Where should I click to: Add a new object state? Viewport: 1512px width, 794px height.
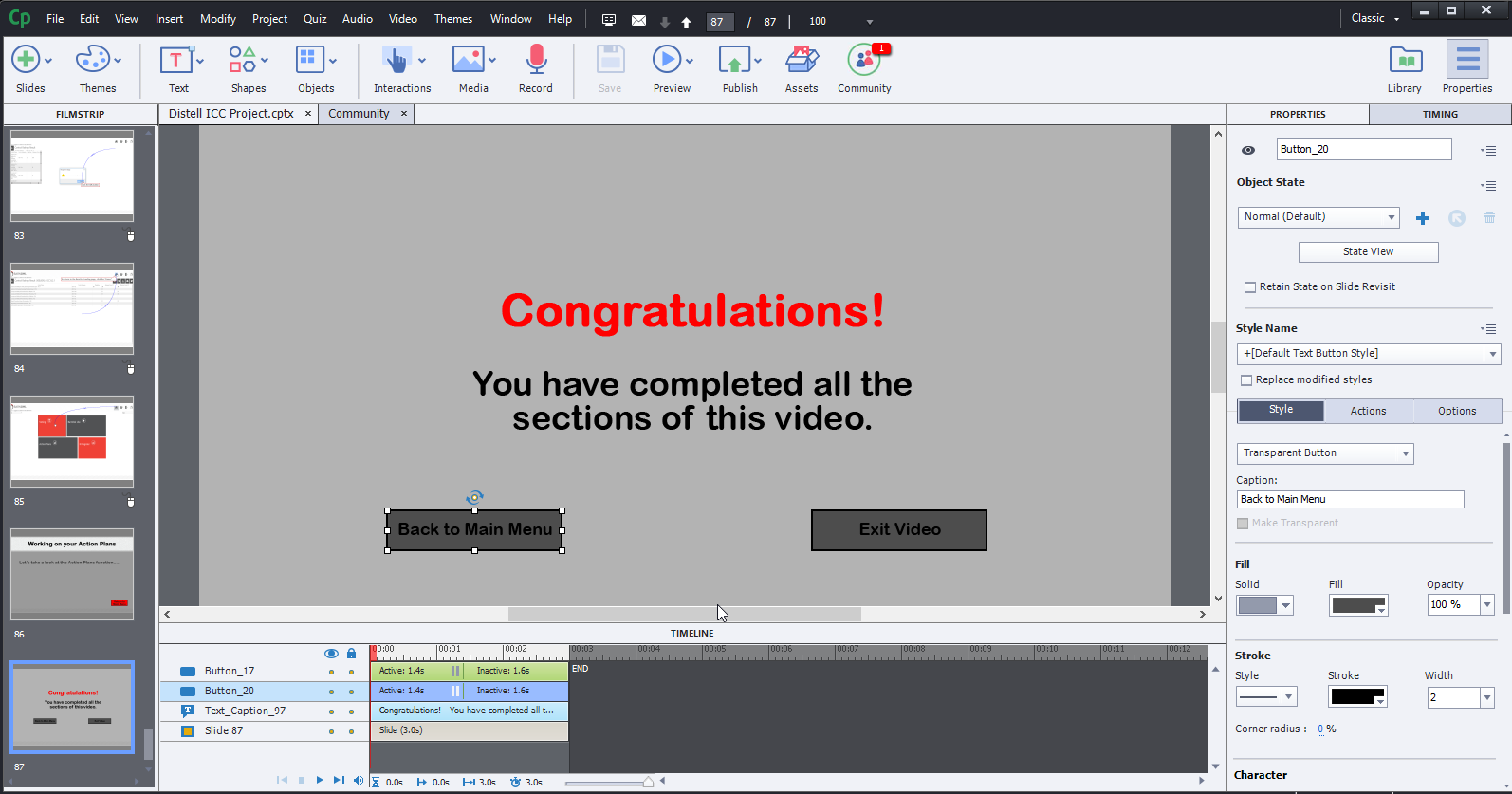pos(1423,218)
